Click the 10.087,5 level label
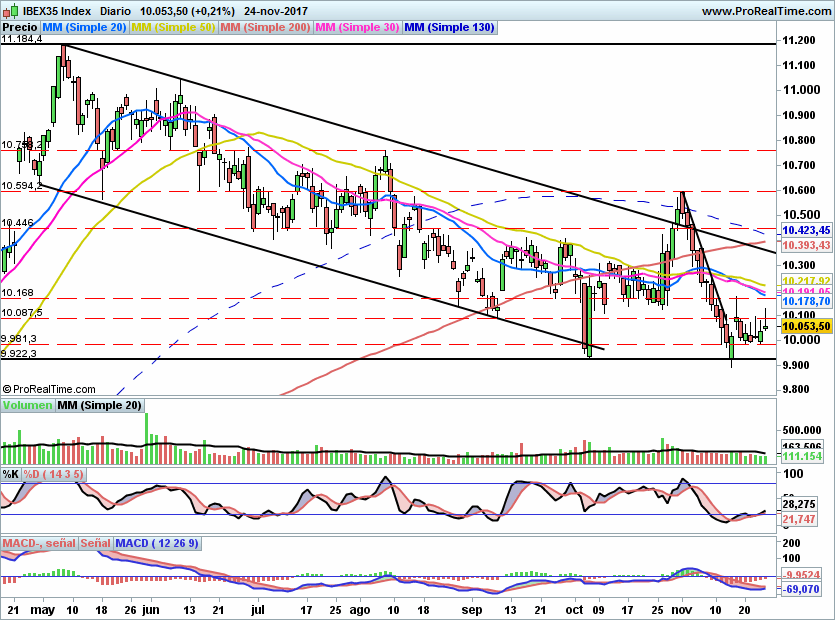Image resolution: width=835 pixels, height=620 pixels. click(x=21, y=313)
